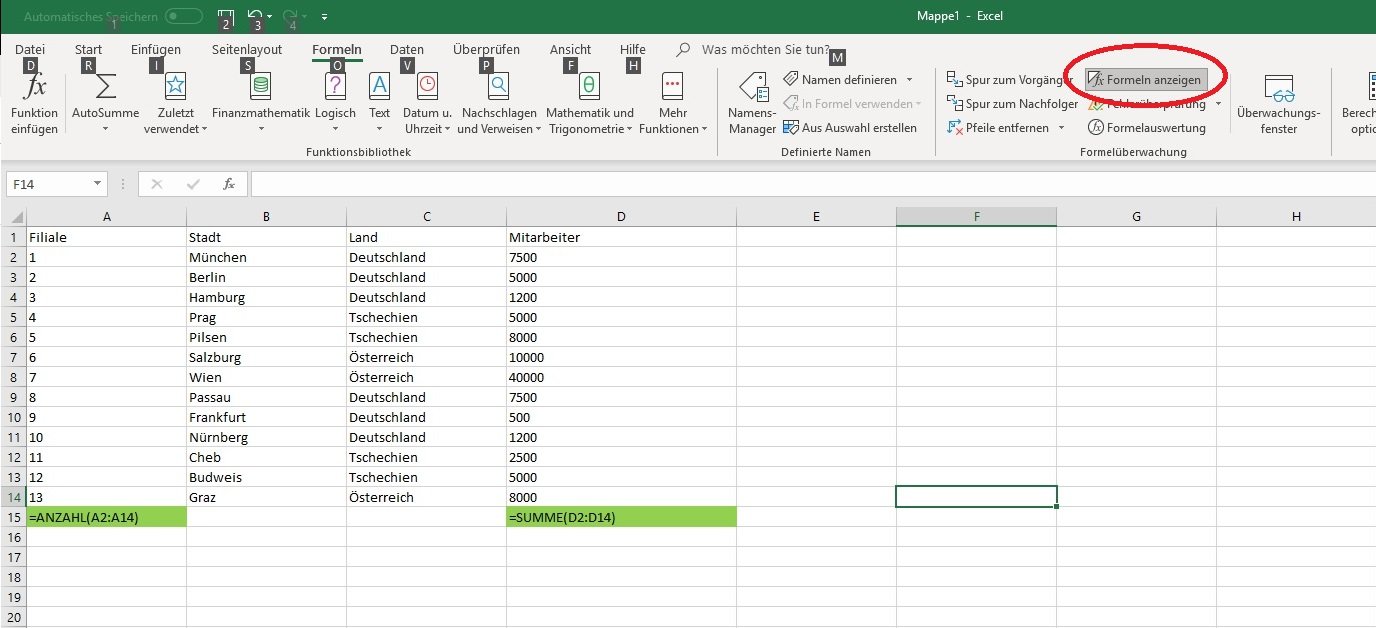Screen dimensions: 1376x628
Task: Open the Datum u. Uhrzeit functions
Action: click(x=427, y=87)
